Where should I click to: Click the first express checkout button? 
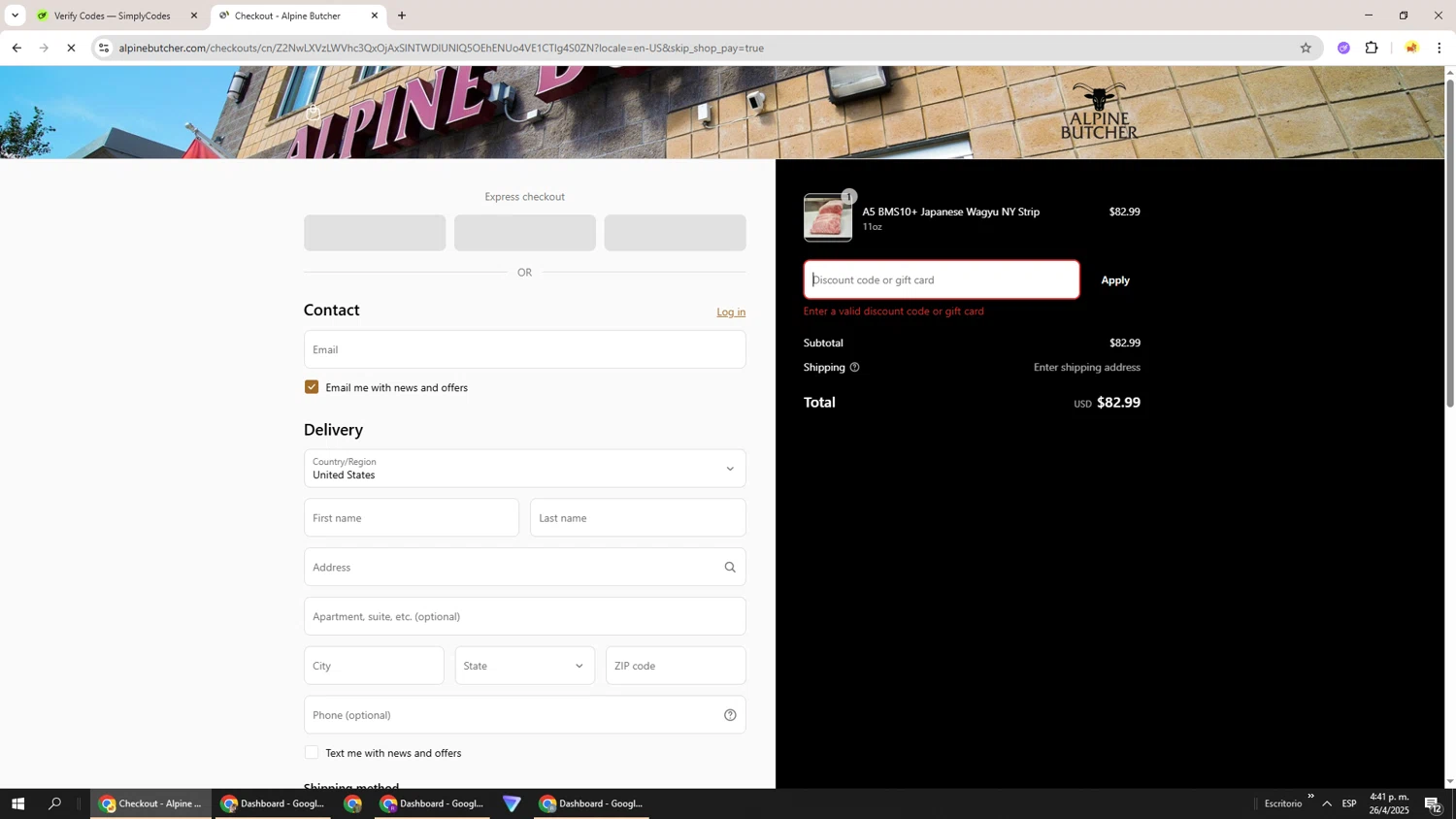click(375, 233)
